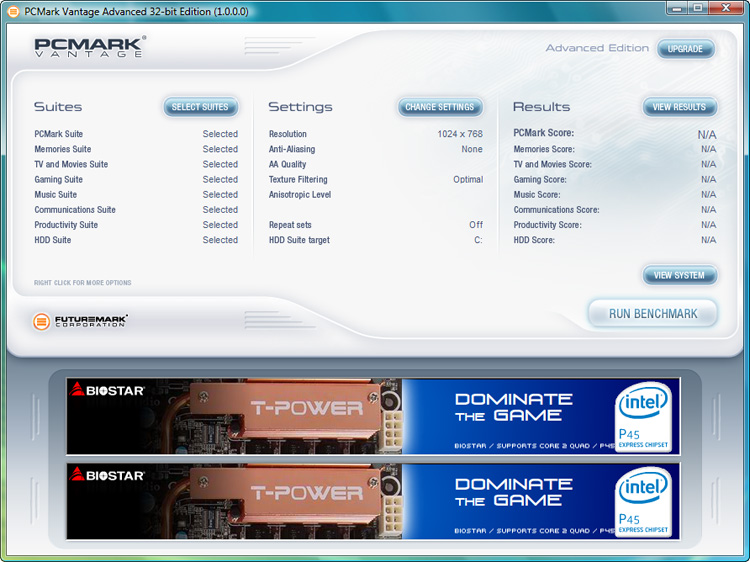Viewport: 750px width, 562px height.
Task: Click Intel P45 badge in top banner
Action: pos(643,417)
